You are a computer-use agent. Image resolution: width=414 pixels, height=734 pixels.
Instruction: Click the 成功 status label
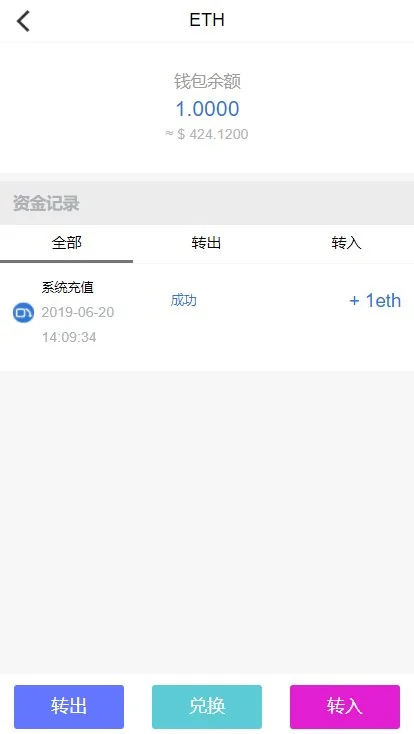(x=184, y=300)
